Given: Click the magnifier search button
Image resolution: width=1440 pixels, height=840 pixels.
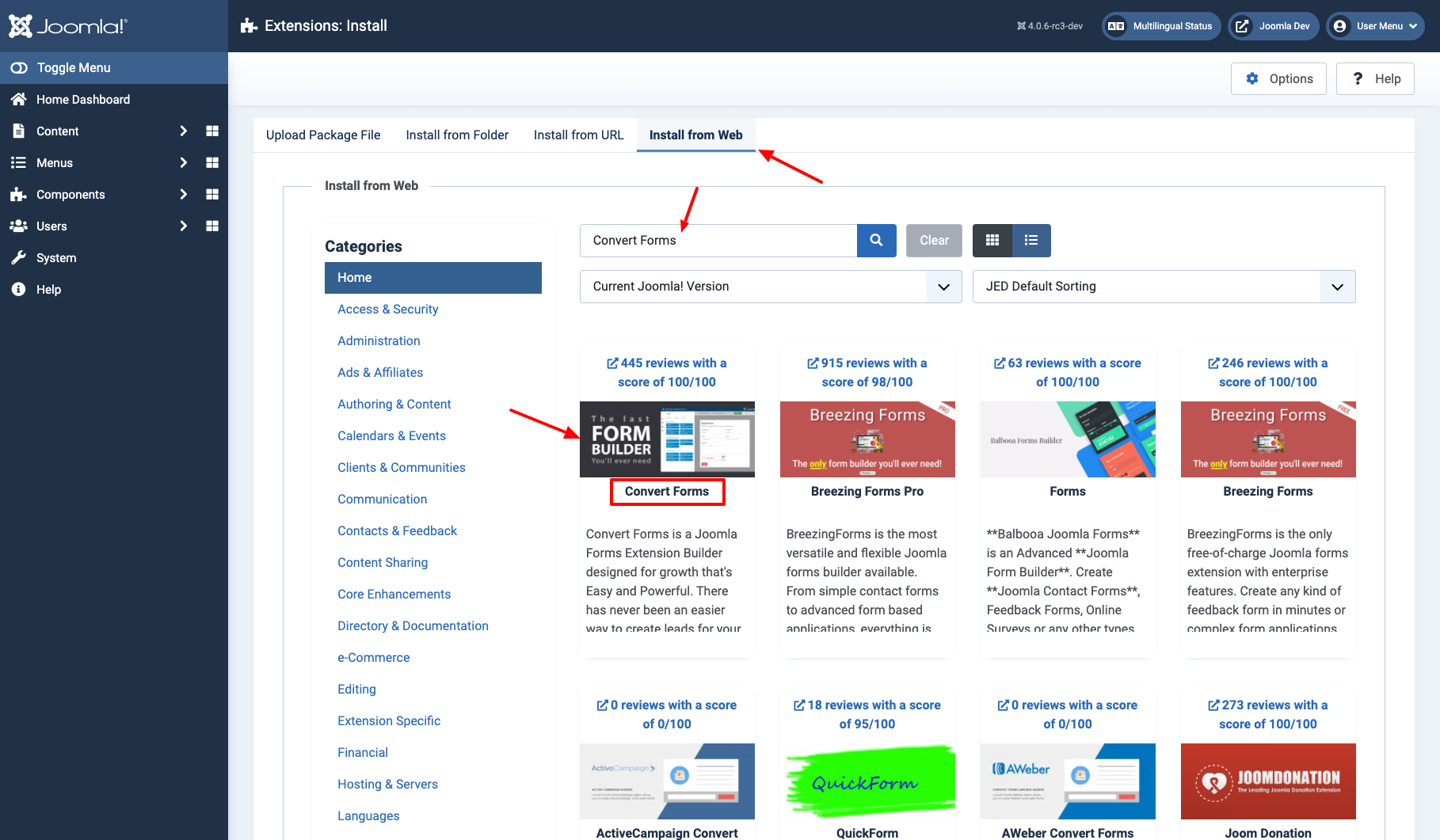Looking at the screenshot, I should (877, 241).
